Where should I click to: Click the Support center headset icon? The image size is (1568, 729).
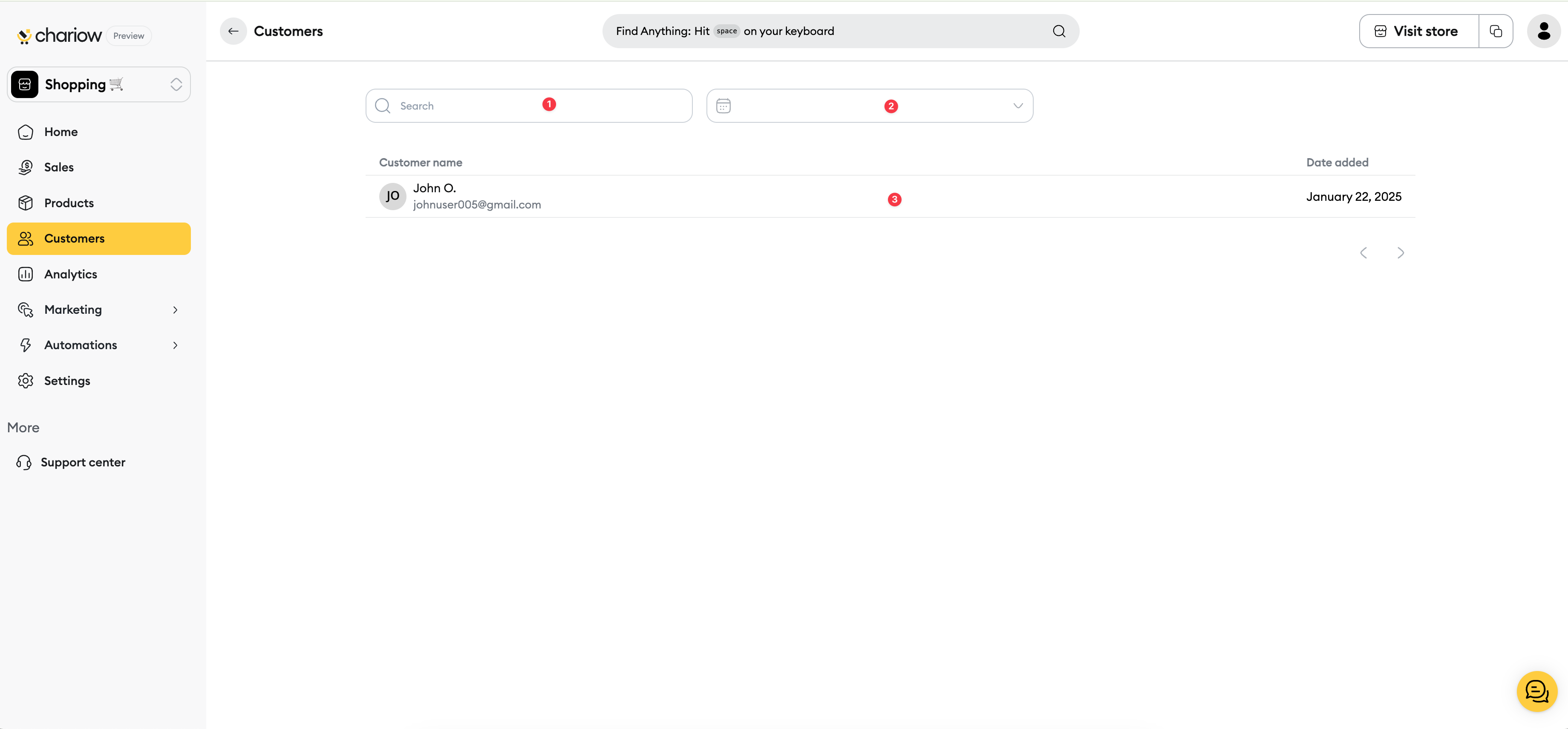24,463
